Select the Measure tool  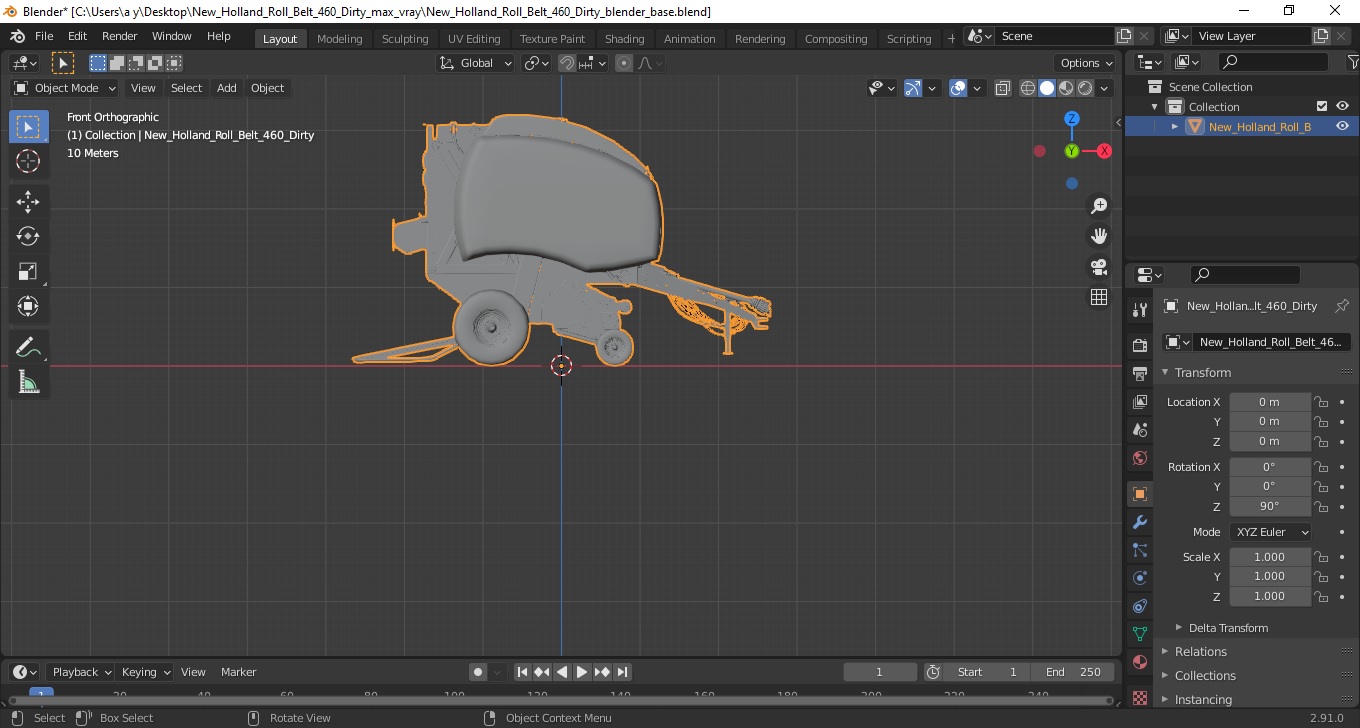click(28, 382)
